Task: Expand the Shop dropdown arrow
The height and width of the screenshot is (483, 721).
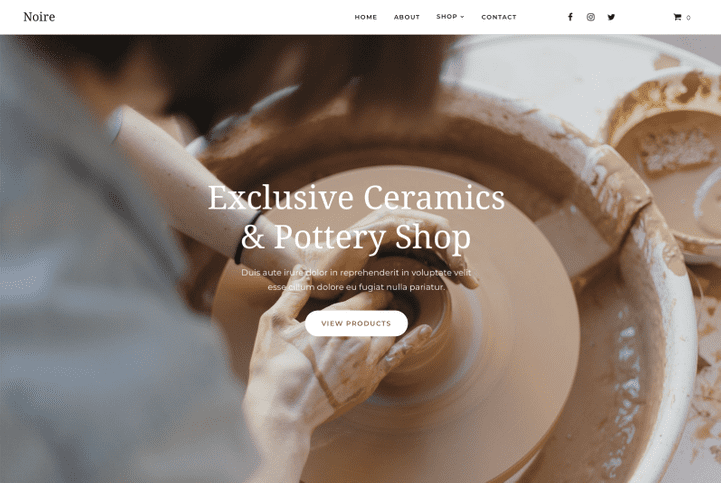Action: tap(463, 17)
